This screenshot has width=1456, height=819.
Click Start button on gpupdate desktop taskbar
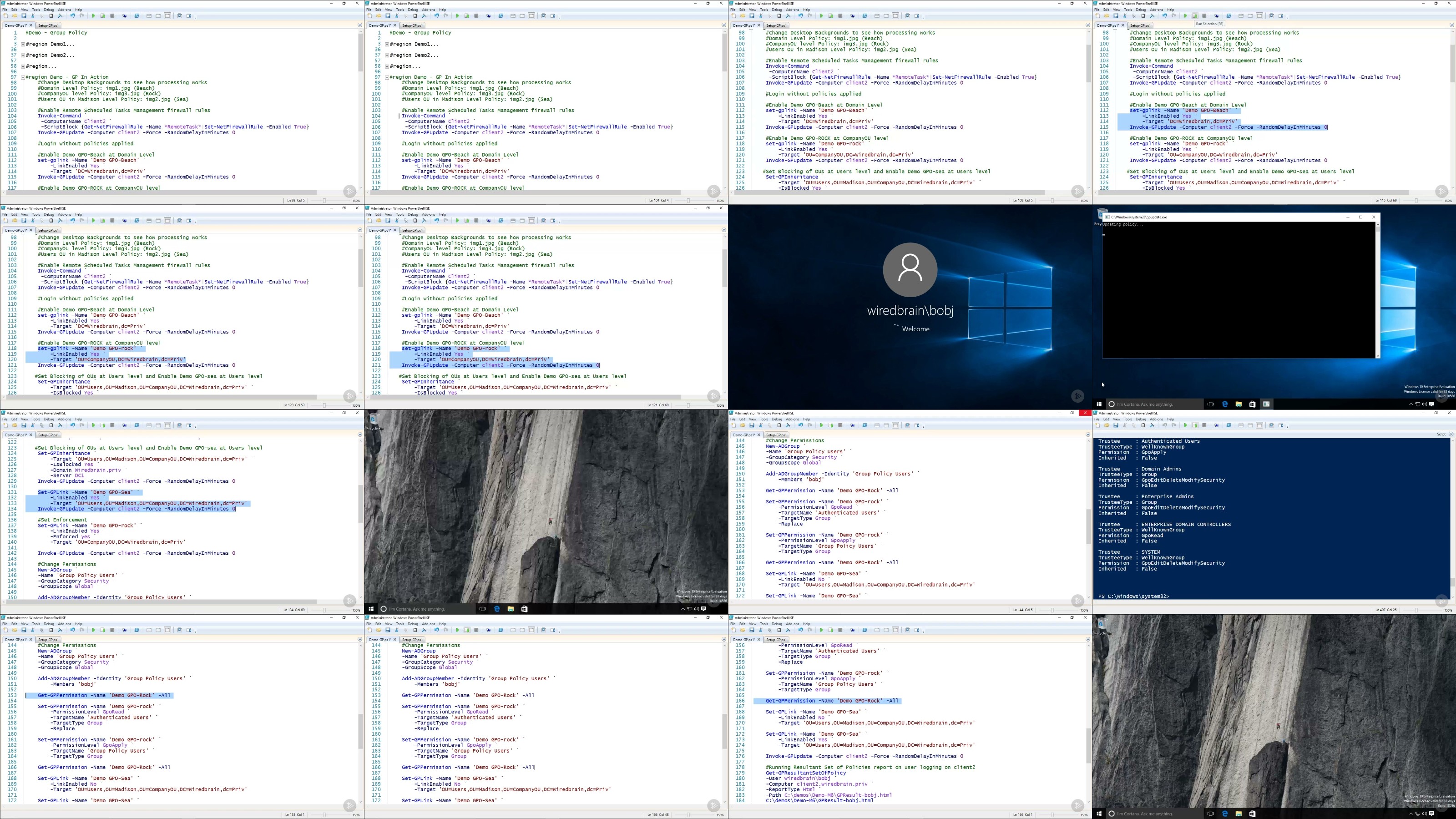pyautogui.click(x=1099, y=404)
